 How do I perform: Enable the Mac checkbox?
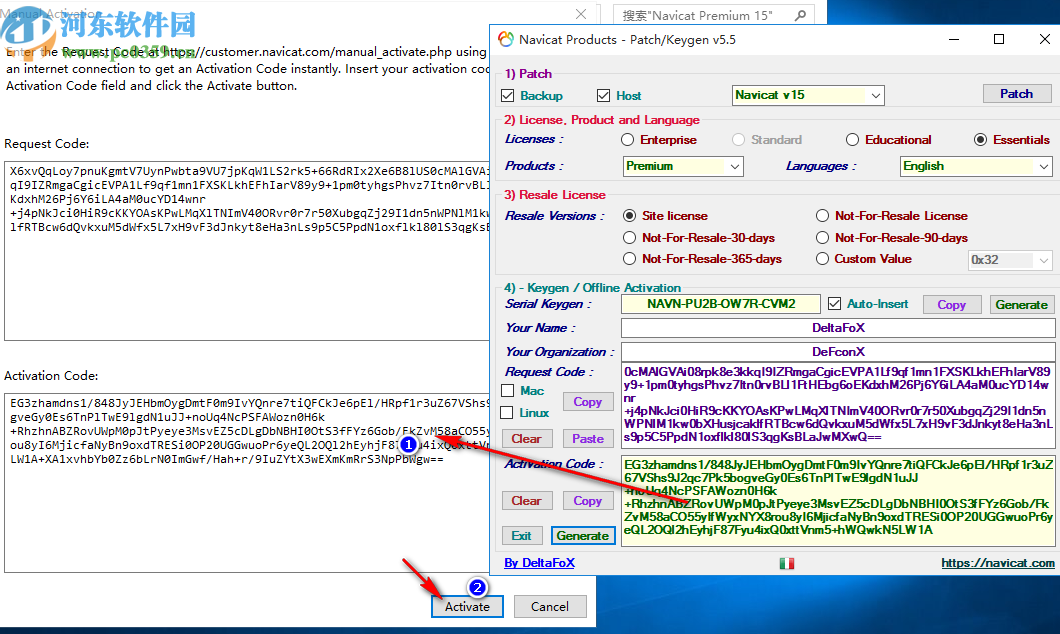(508, 391)
